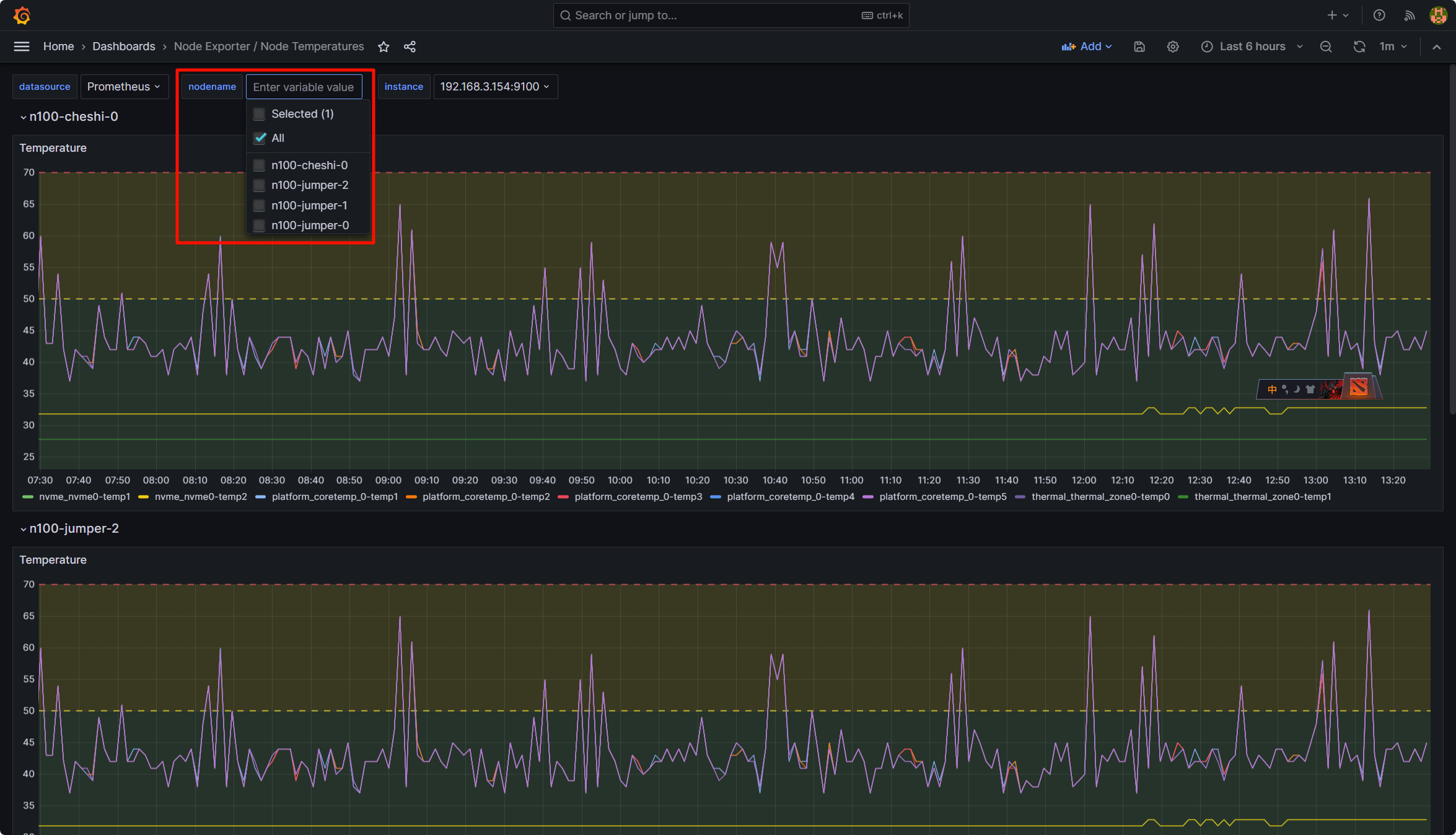Screen dimensions: 1456x835
Task: Uncheck the All nodename option
Action: 260,138
